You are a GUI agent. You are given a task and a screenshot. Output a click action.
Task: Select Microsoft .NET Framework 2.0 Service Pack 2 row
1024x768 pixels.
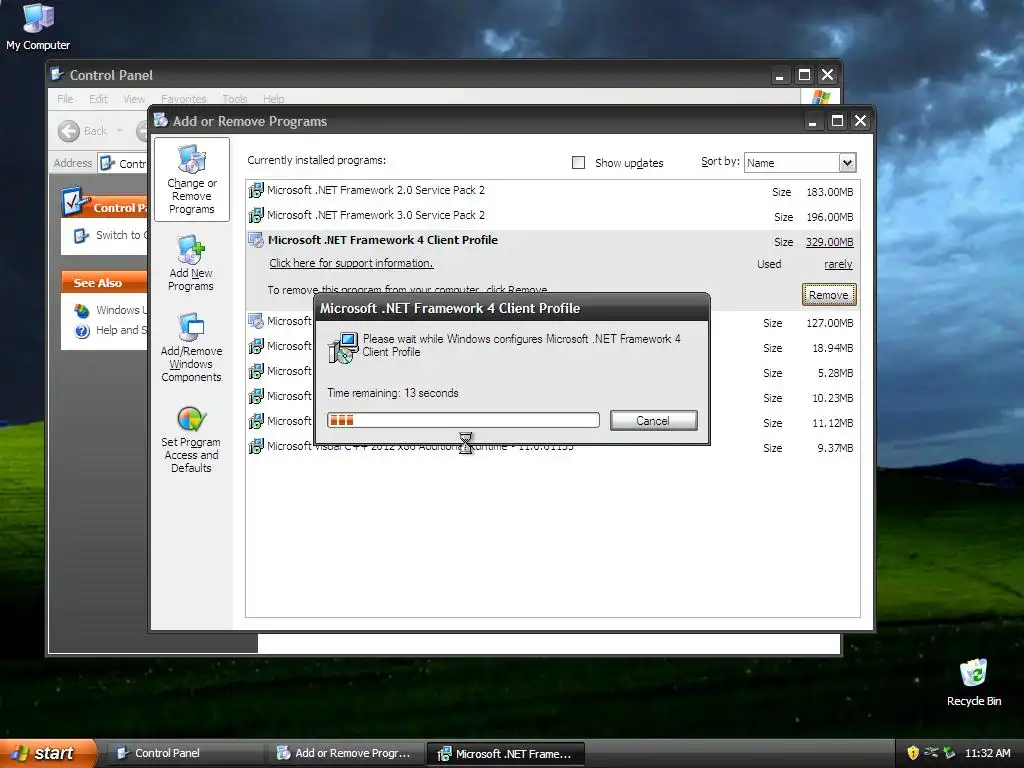552,191
